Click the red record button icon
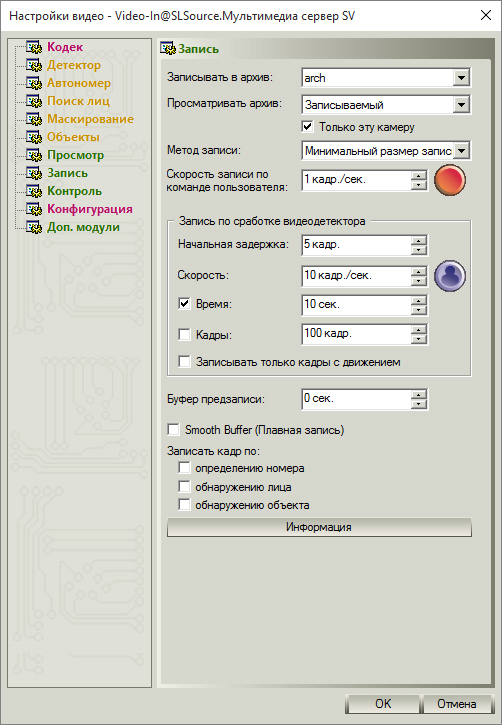The width and height of the screenshot is (502, 725). click(x=450, y=180)
